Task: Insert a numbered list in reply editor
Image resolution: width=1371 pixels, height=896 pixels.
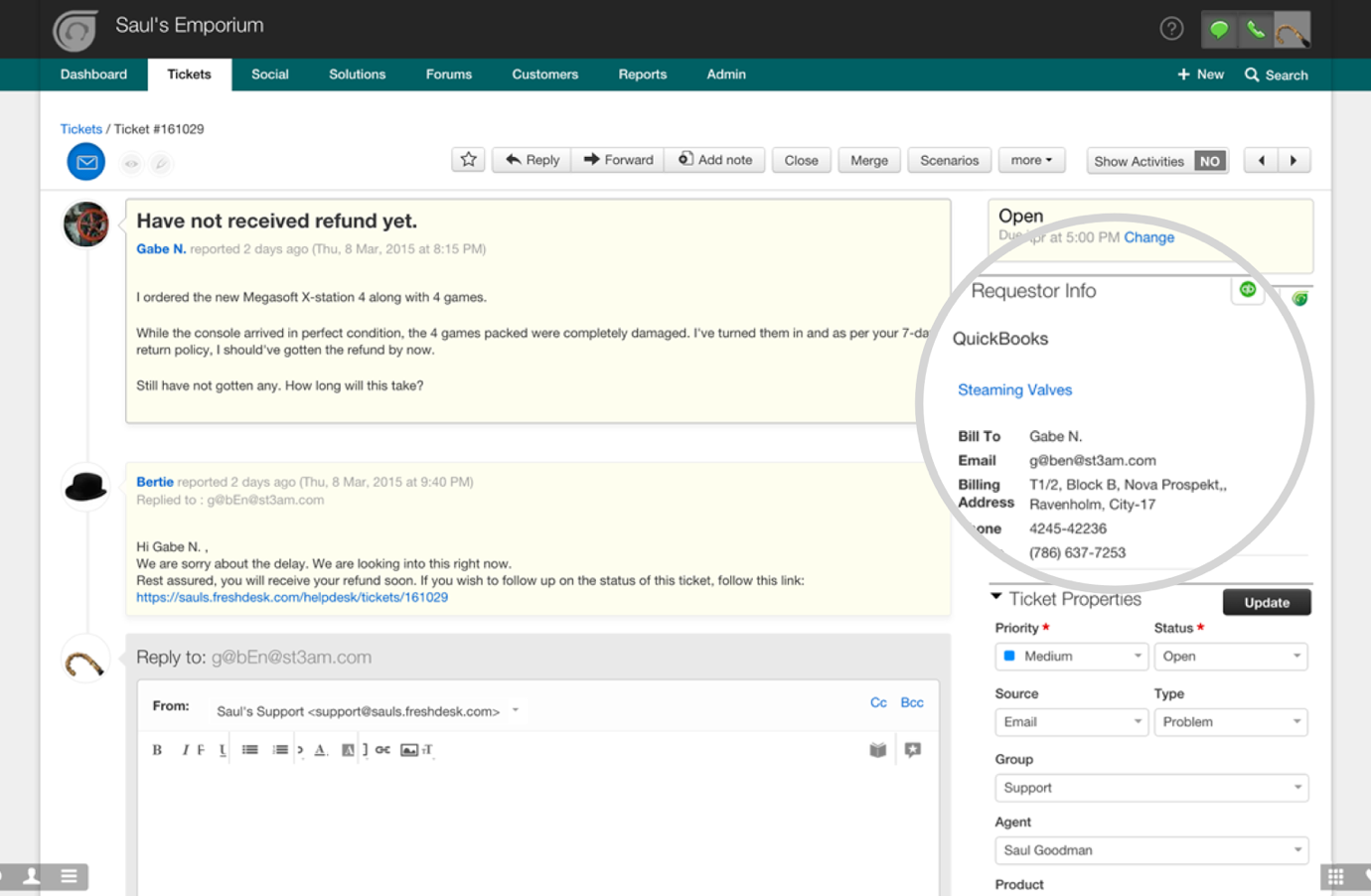Action: (280, 750)
